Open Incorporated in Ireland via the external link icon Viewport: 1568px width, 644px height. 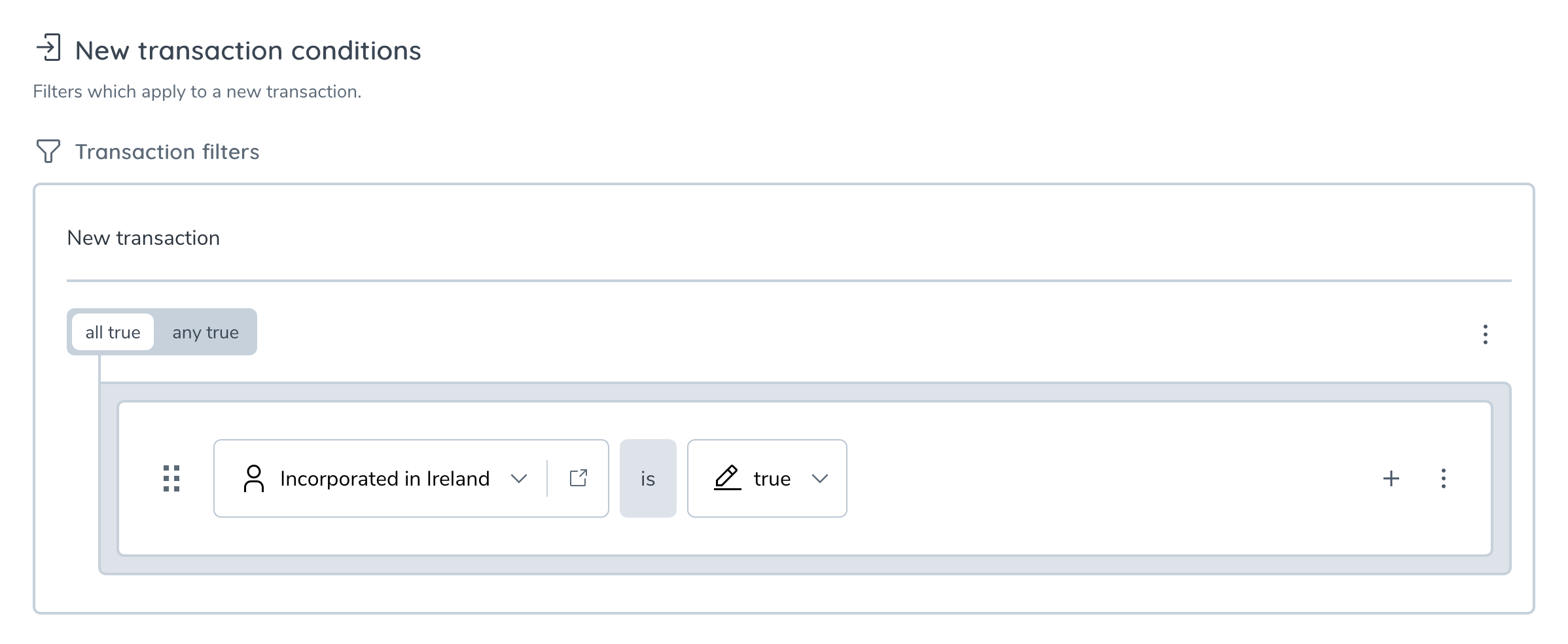pyautogui.click(x=579, y=478)
